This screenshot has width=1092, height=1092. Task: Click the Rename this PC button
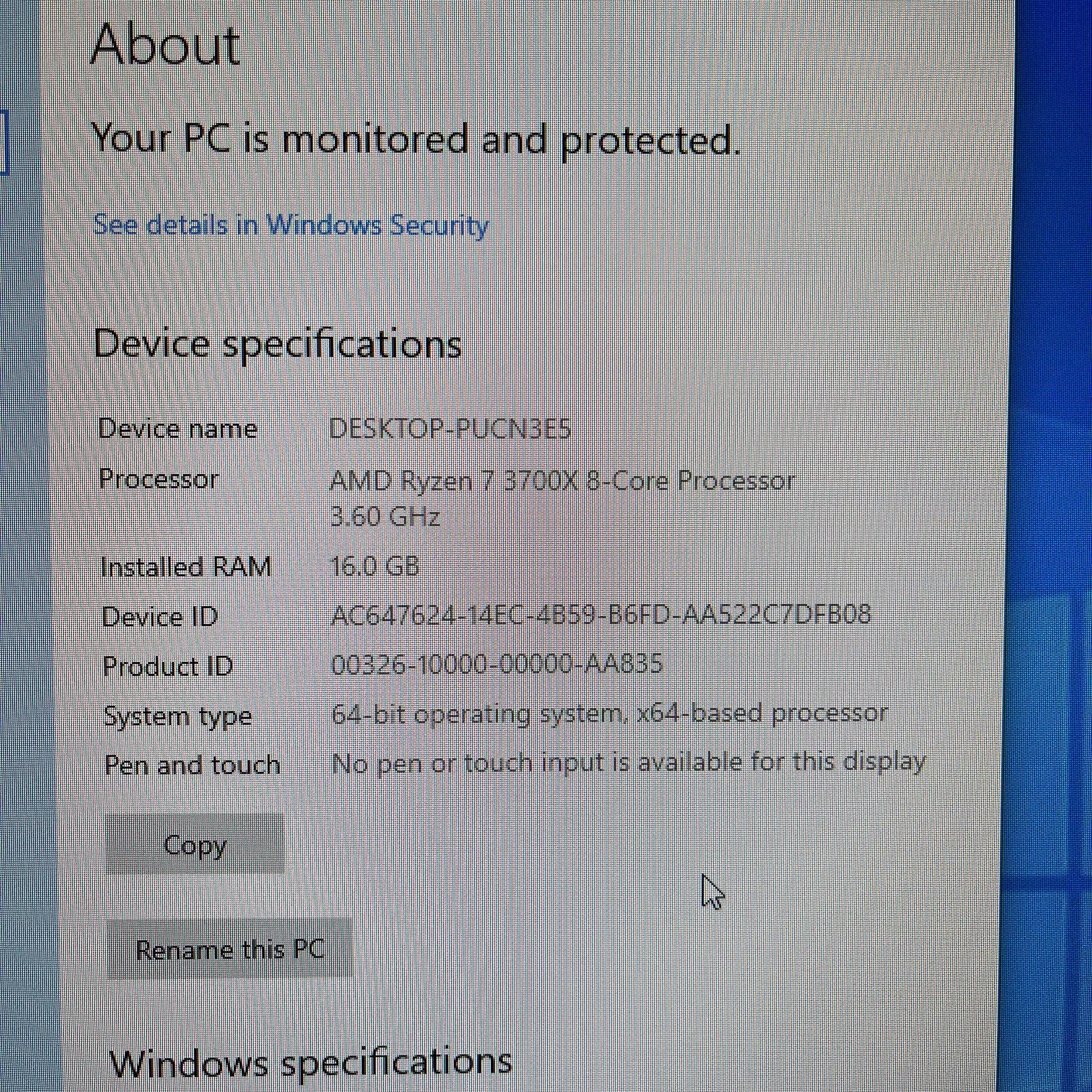pos(229,950)
